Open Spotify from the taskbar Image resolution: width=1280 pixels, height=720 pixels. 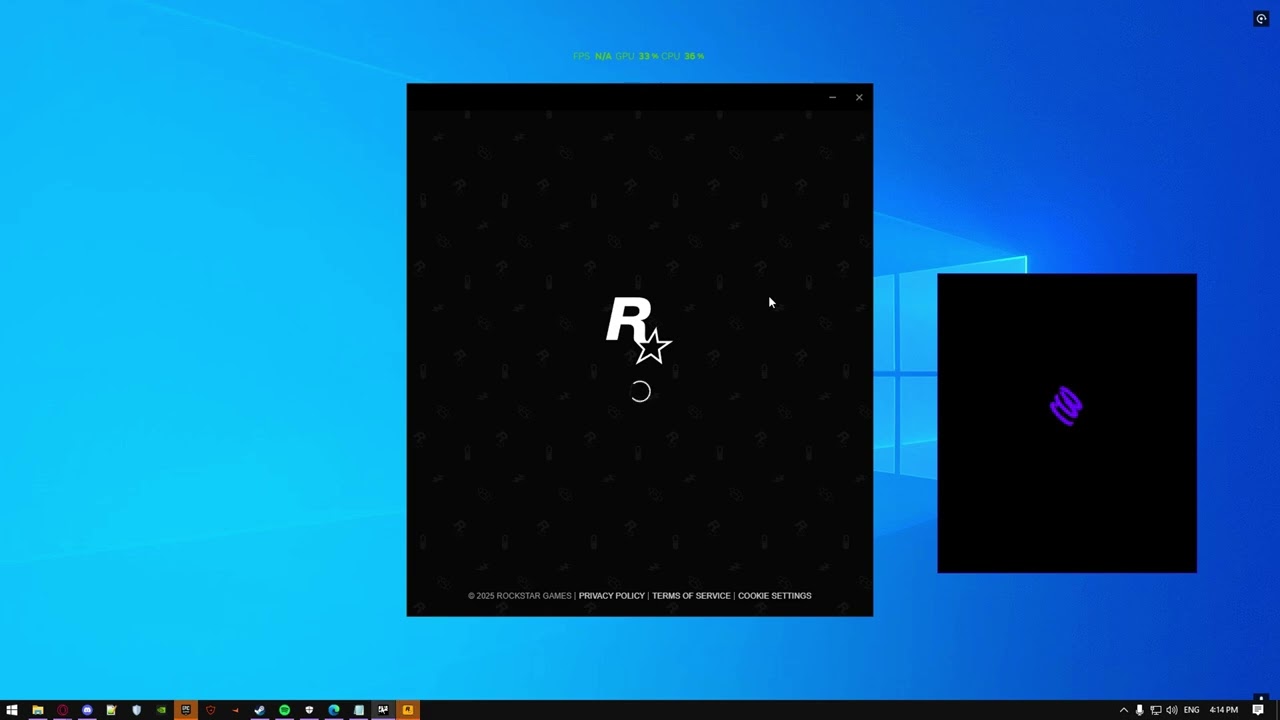point(284,710)
